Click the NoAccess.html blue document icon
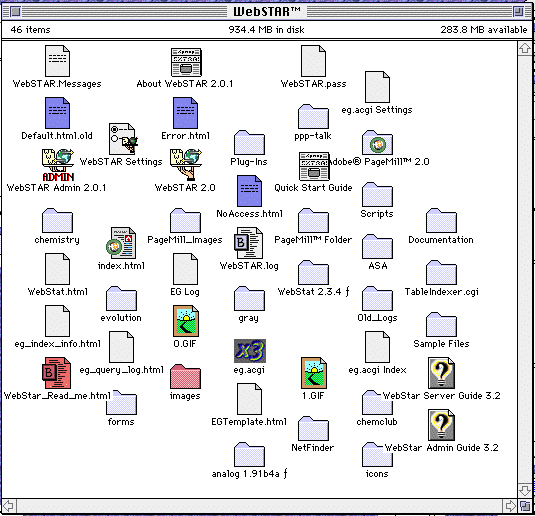Image resolution: width=535 pixels, height=516 pixels. click(x=249, y=191)
